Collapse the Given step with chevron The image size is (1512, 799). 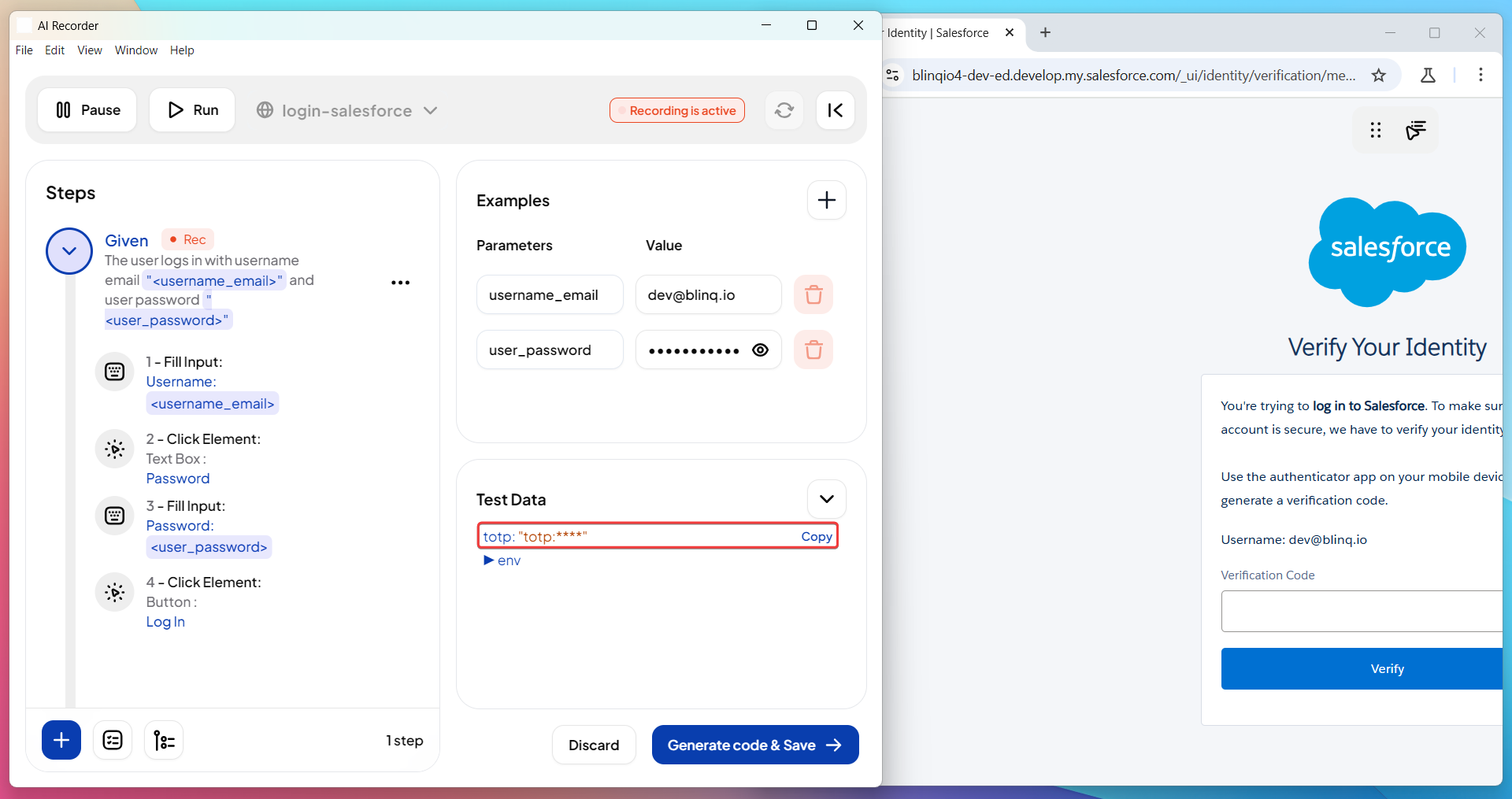[x=69, y=251]
